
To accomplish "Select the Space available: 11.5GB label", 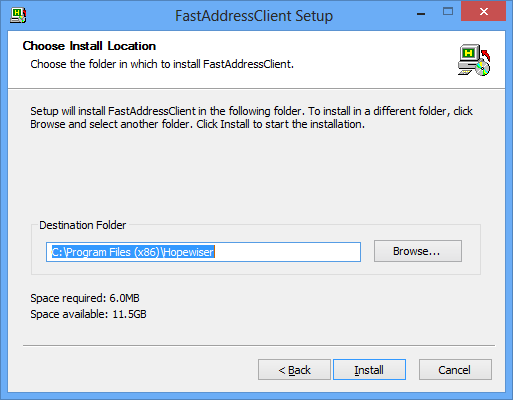I will pyautogui.click(x=88, y=314).
